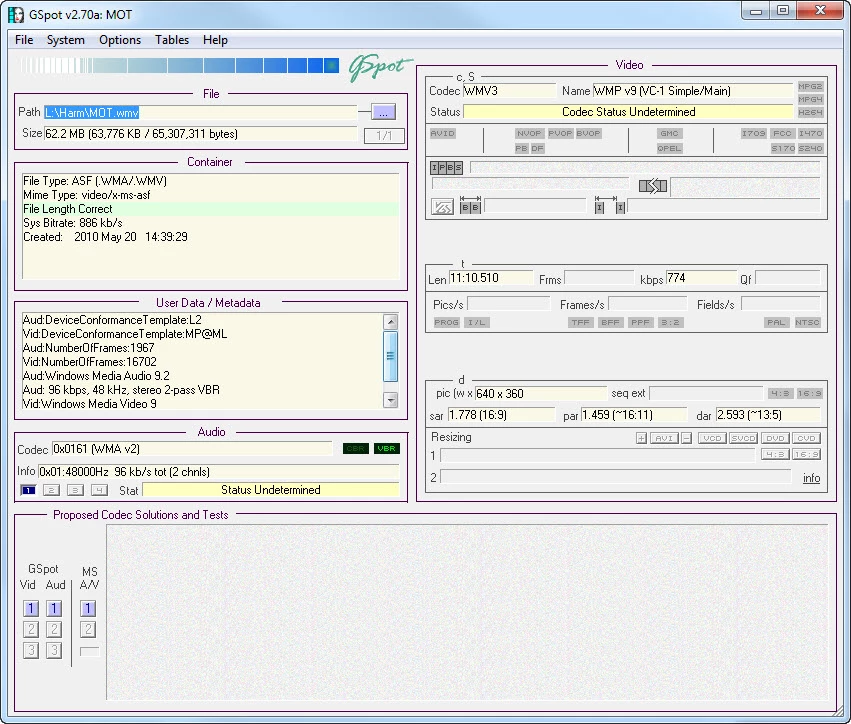Click the DVD resizing preset button

[775, 438]
